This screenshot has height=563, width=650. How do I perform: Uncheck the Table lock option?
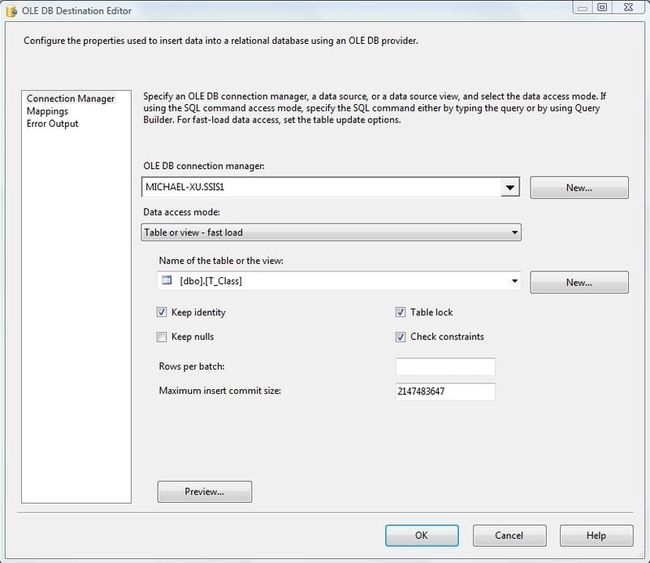point(400,312)
